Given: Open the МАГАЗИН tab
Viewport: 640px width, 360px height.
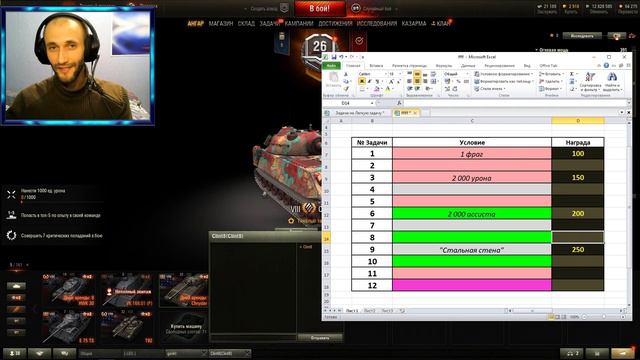Looking at the screenshot, I should 221,23.
